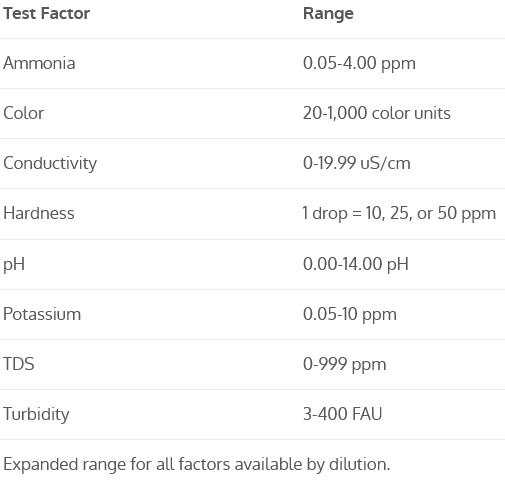Select the word dilution in the footnote
Viewport: 505px width, 480px height.
click(359, 464)
